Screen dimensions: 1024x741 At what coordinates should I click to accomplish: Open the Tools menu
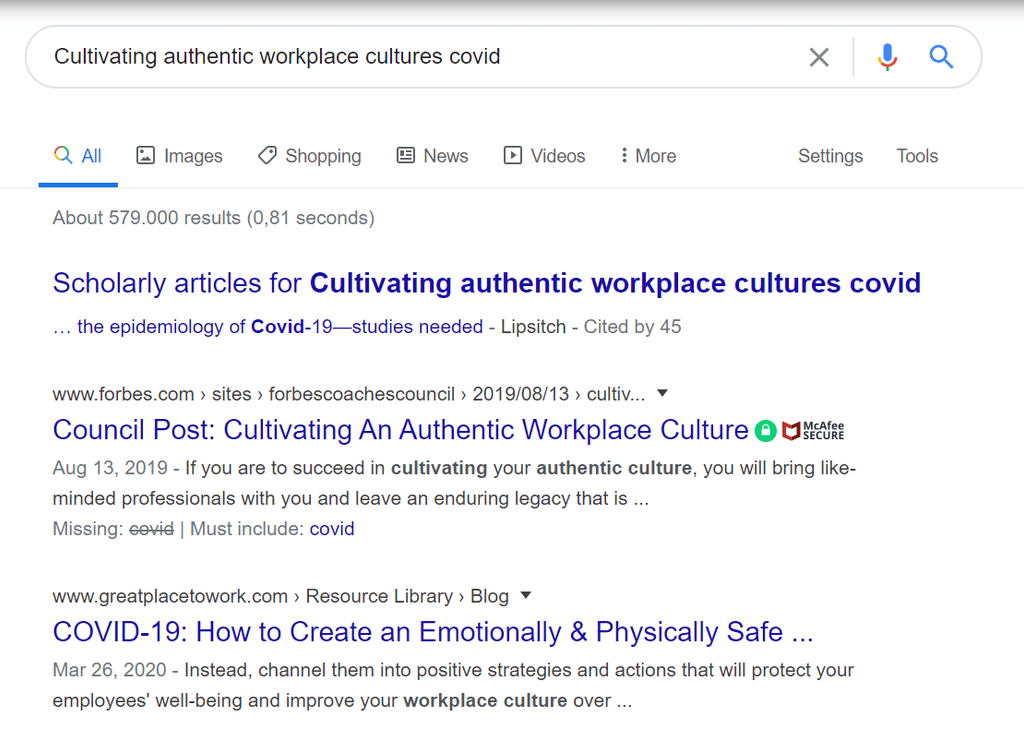(917, 156)
